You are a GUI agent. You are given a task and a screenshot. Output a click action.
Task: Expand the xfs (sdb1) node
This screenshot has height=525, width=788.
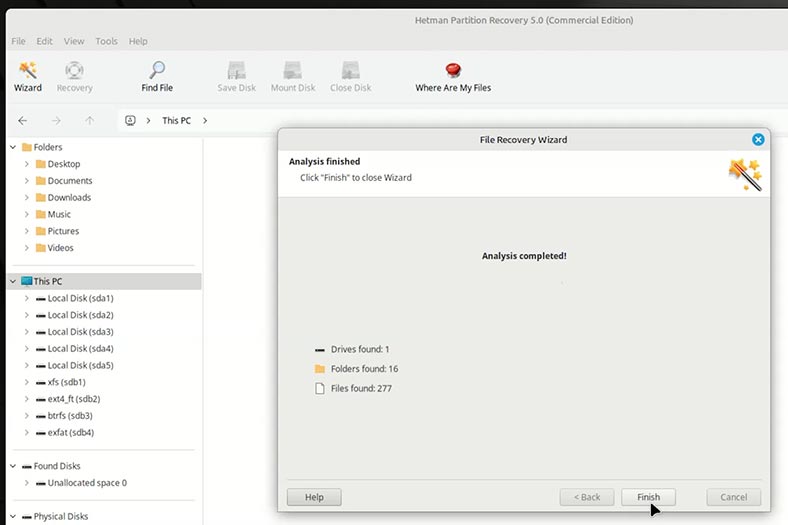27,382
